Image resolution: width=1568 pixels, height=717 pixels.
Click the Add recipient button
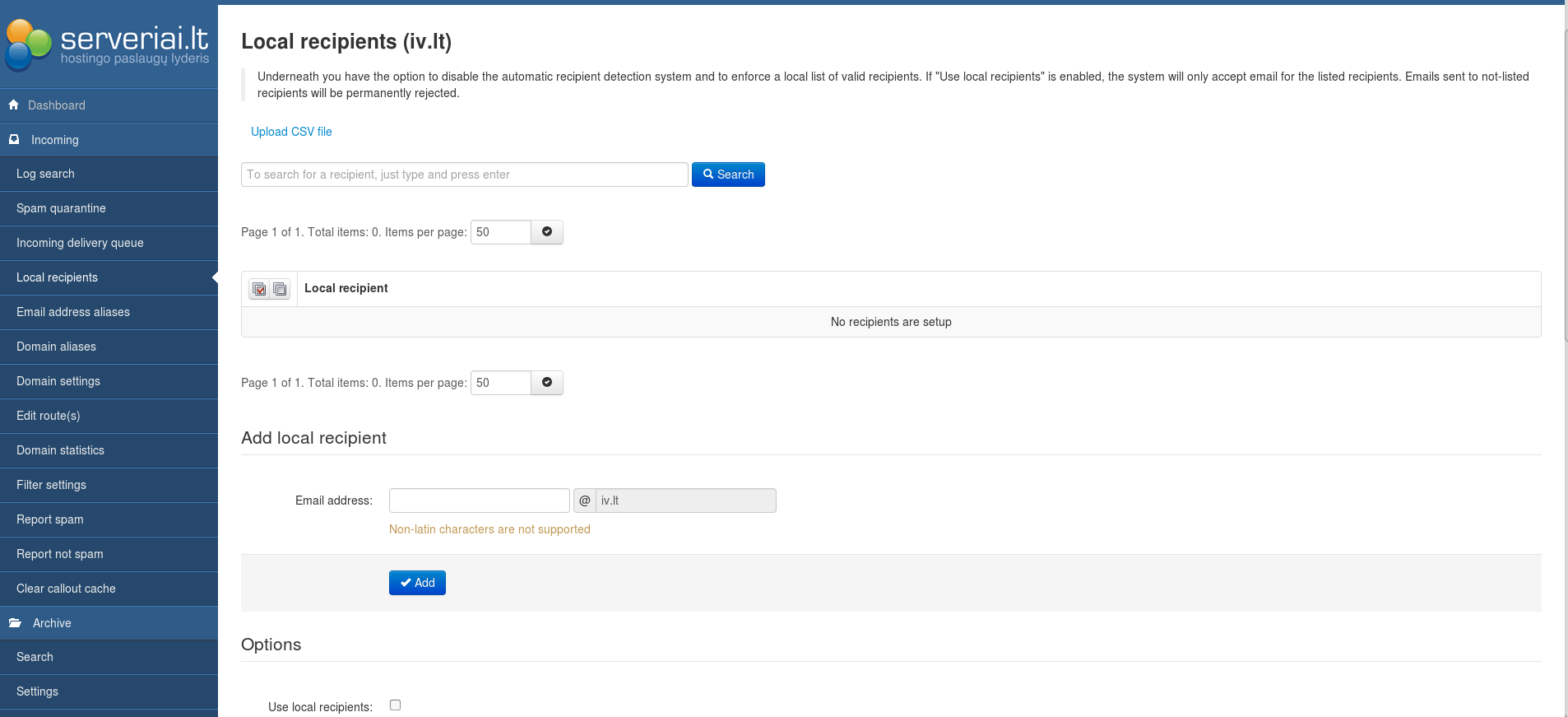[417, 583]
